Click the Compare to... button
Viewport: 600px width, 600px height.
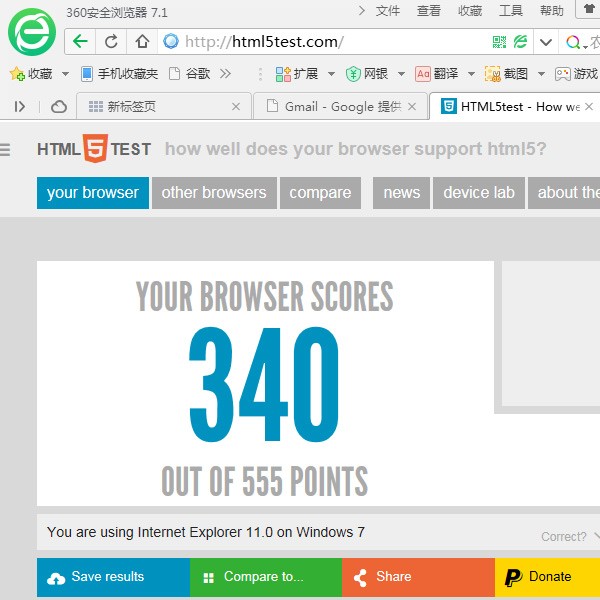pos(262,577)
